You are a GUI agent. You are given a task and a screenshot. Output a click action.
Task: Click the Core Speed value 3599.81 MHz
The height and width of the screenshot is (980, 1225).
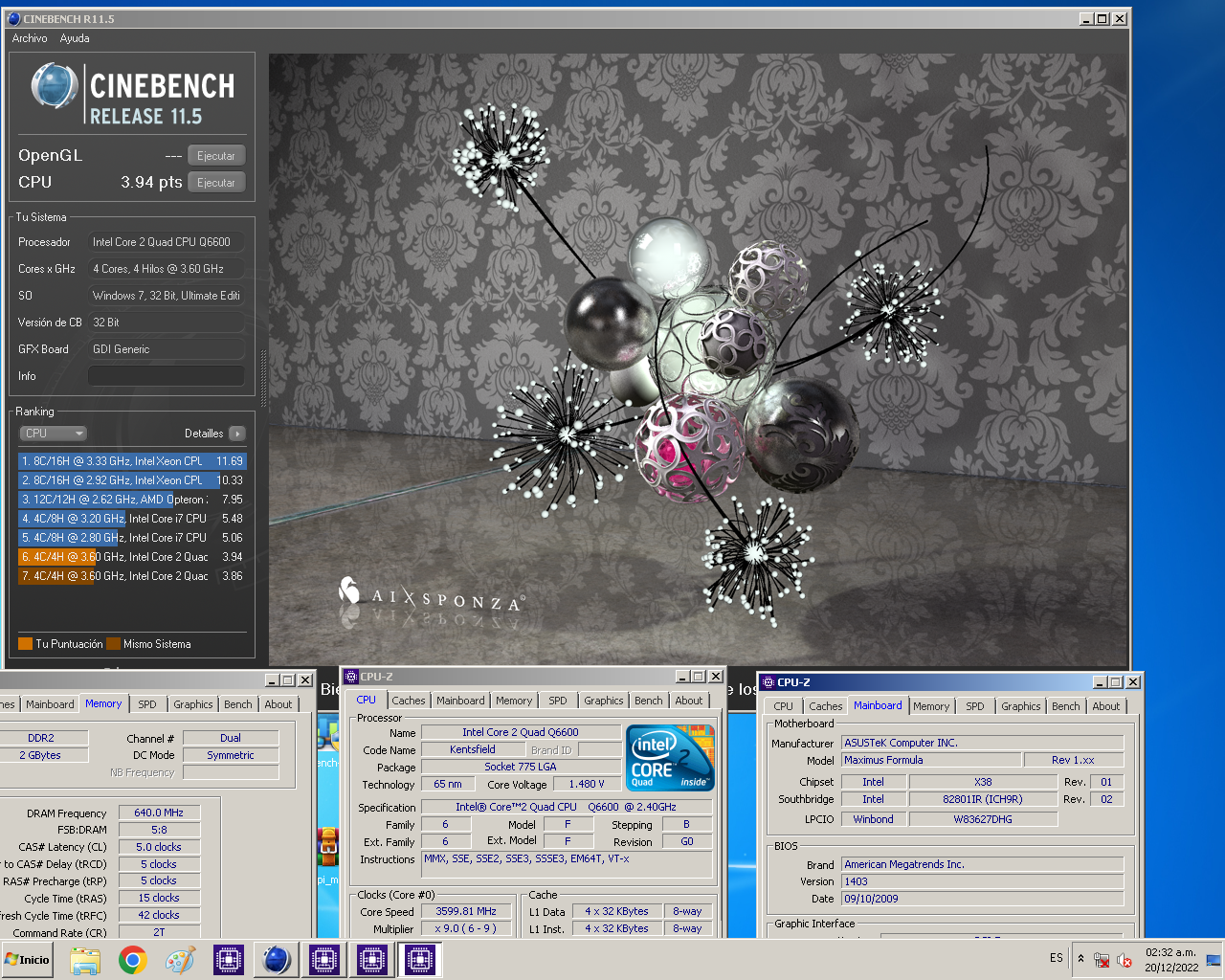pyautogui.click(x=466, y=911)
